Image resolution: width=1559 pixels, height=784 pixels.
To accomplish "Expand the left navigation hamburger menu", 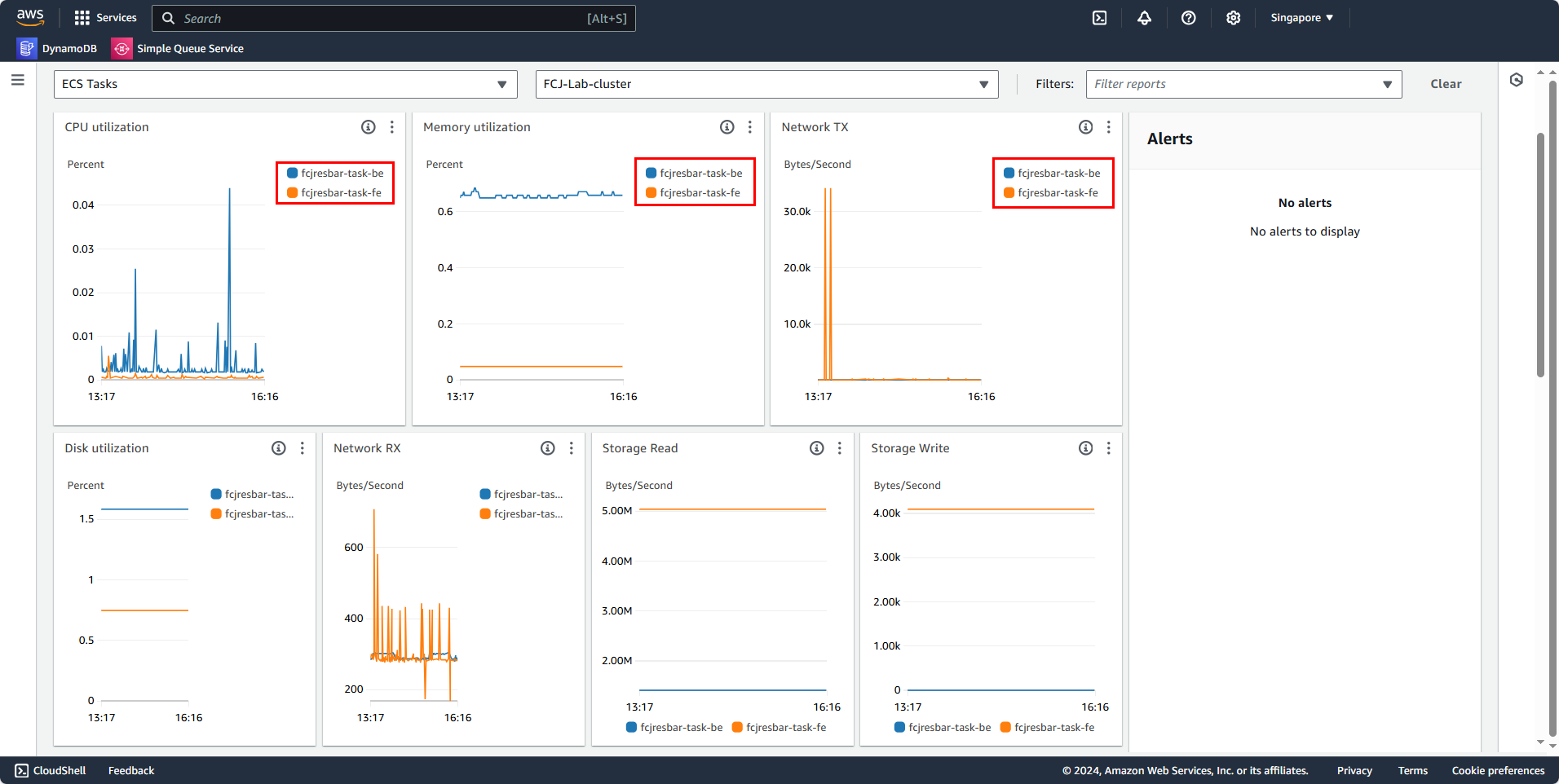I will [18, 80].
